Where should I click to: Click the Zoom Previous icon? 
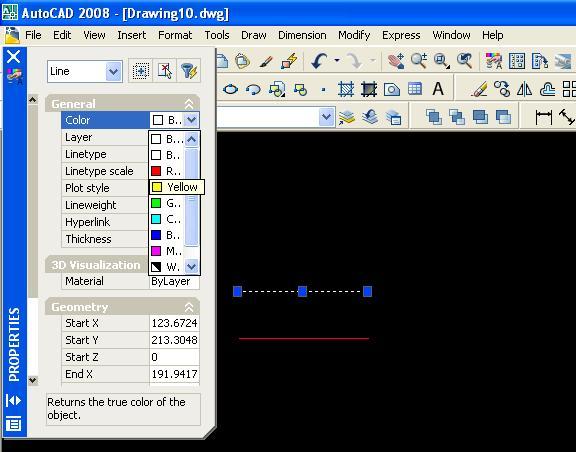click(464, 61)
